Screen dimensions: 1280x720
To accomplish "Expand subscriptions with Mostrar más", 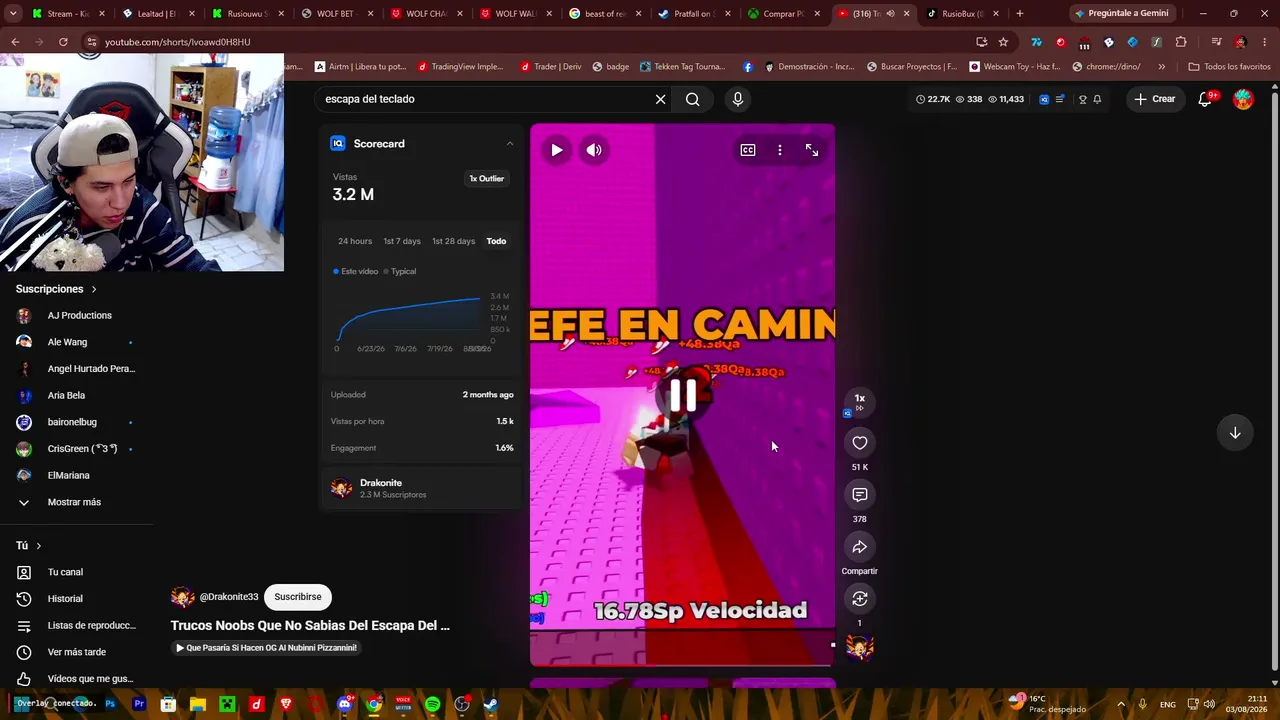I will click(x=76, y=502).
